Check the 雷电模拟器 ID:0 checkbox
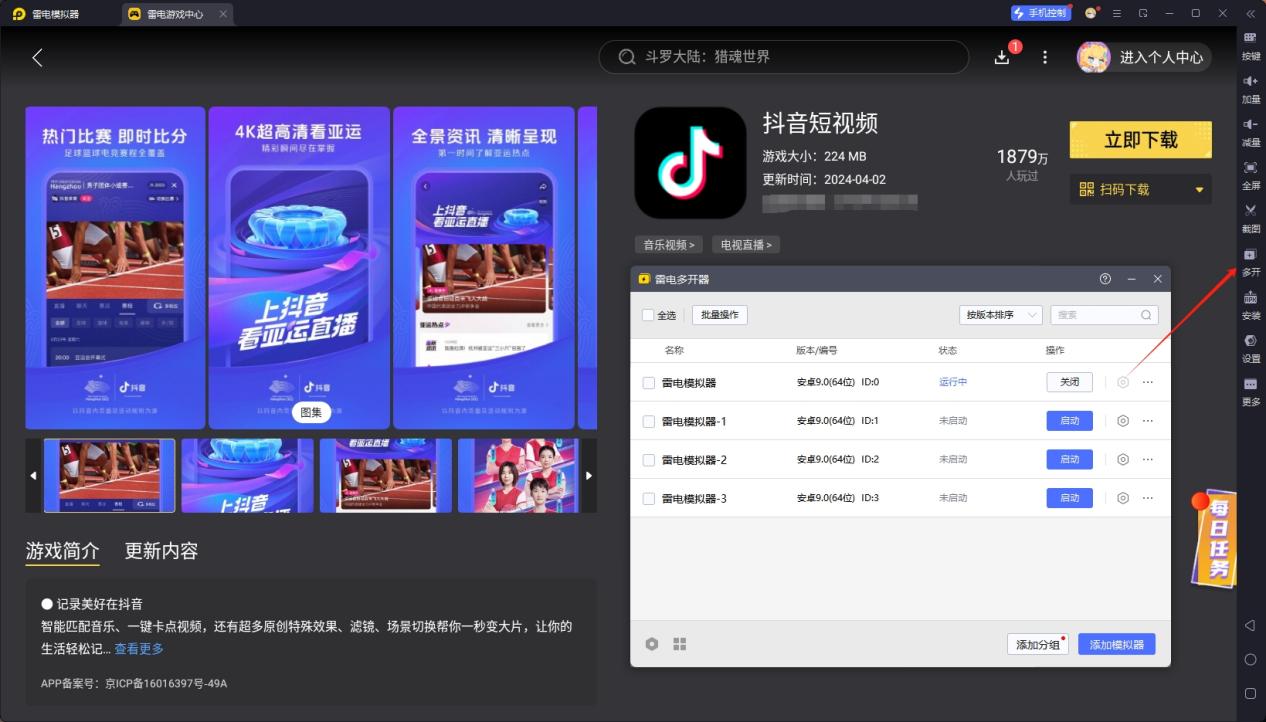This screenshot has height=722, width=1266. tap(648, 382)
